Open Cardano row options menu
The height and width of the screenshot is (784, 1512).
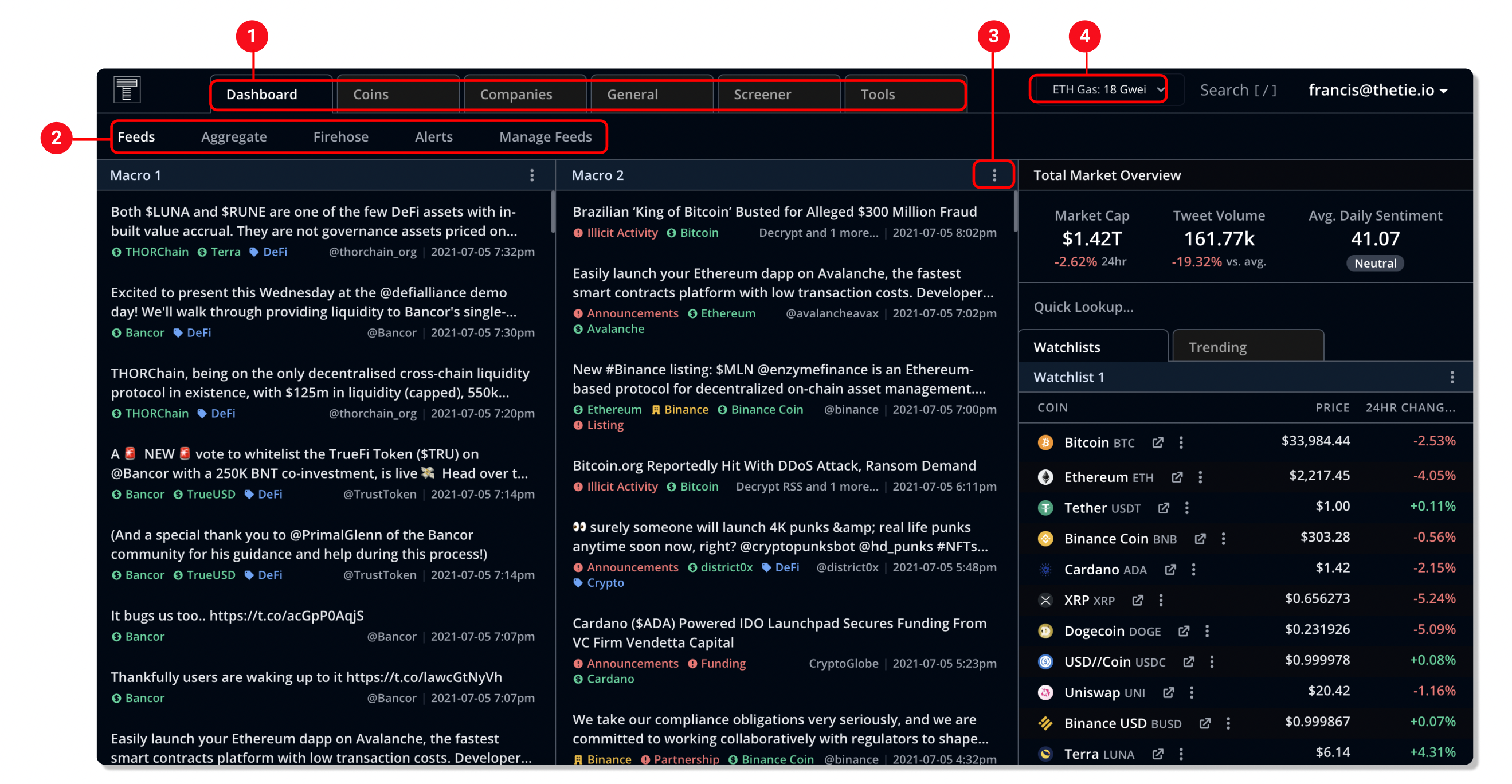coord(1193,569)
